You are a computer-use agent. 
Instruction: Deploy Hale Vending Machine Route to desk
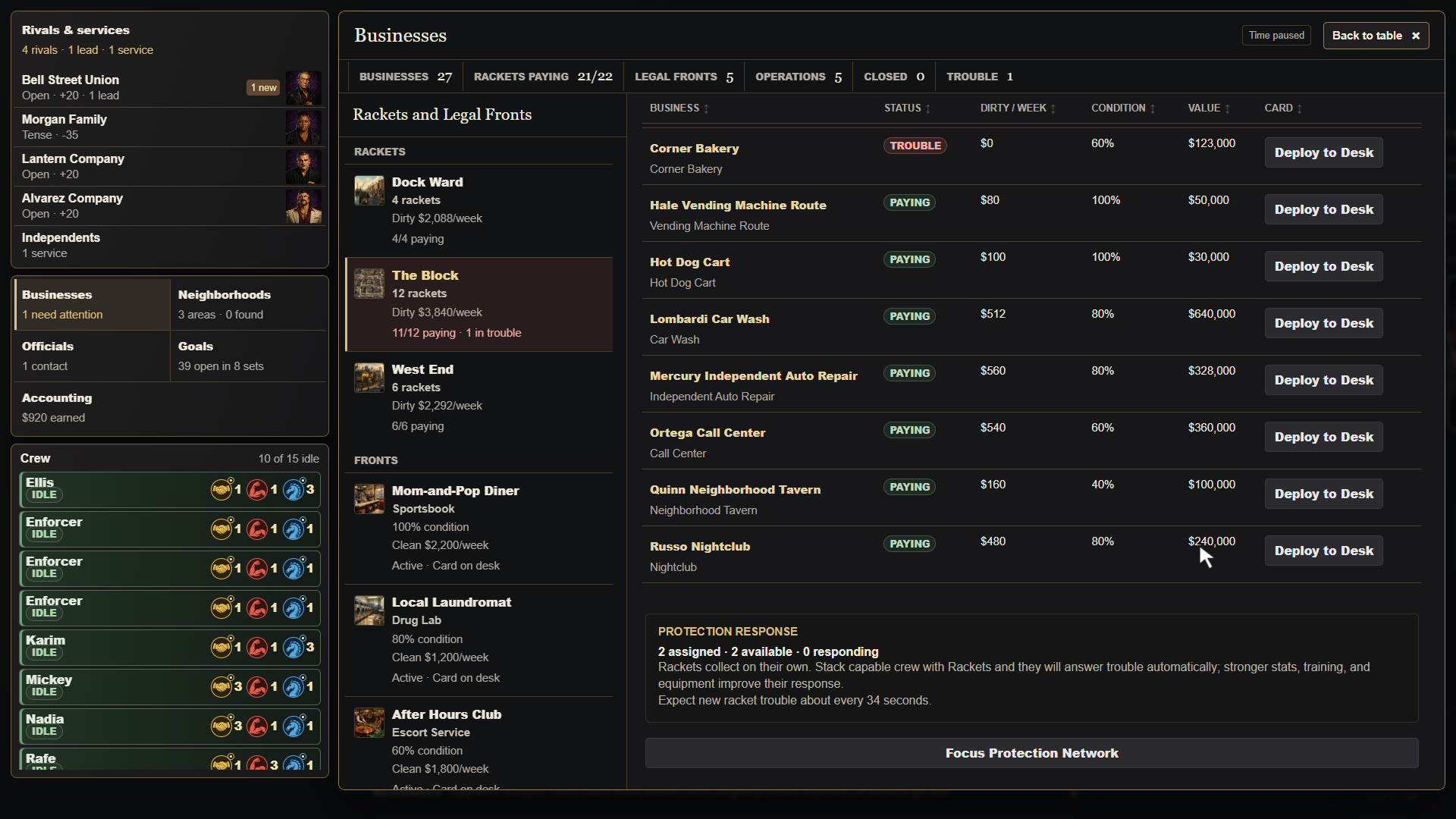click(x=1323, y=209)
